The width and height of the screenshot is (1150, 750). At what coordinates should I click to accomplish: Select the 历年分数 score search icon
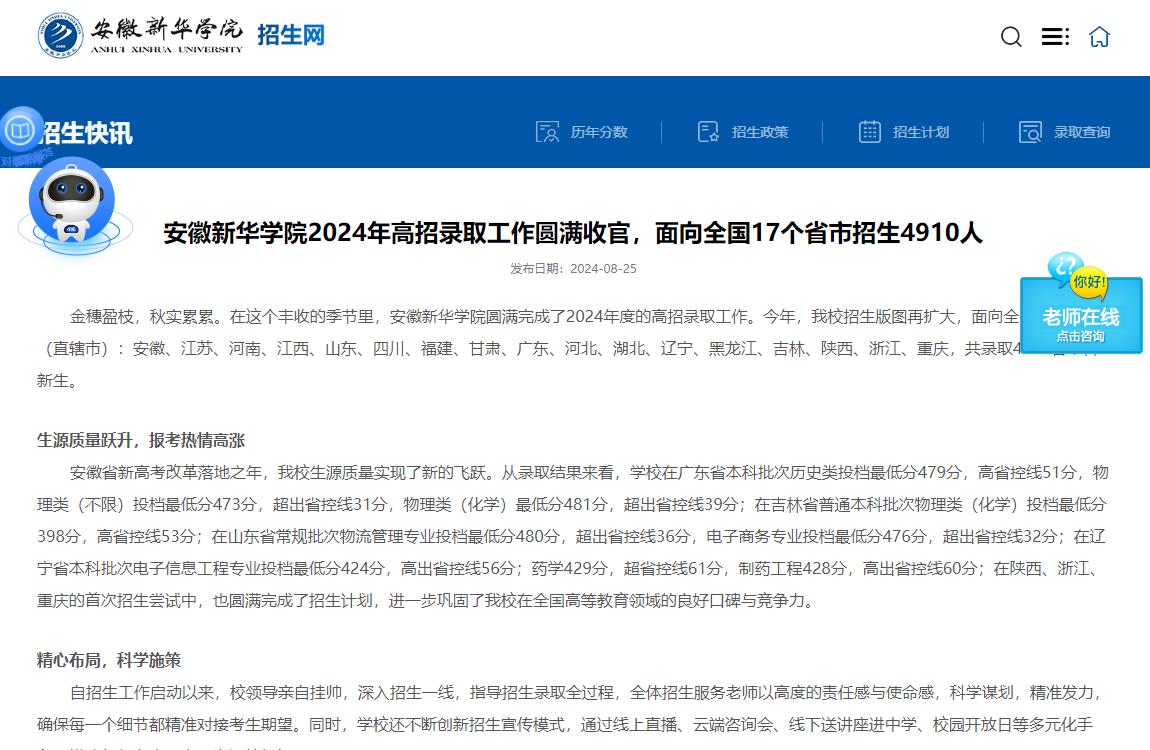click(546, 131)
